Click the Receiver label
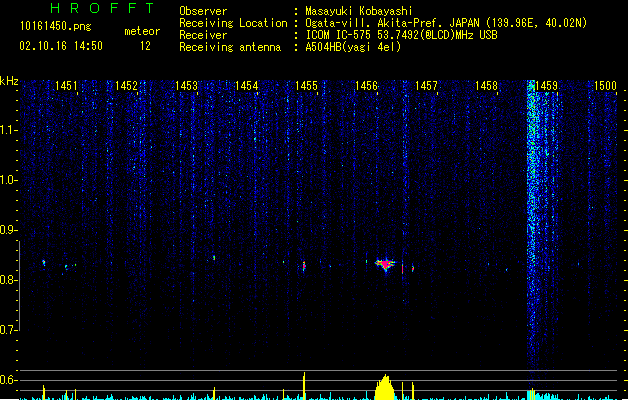The image size is (629, 400). point(203,35)
